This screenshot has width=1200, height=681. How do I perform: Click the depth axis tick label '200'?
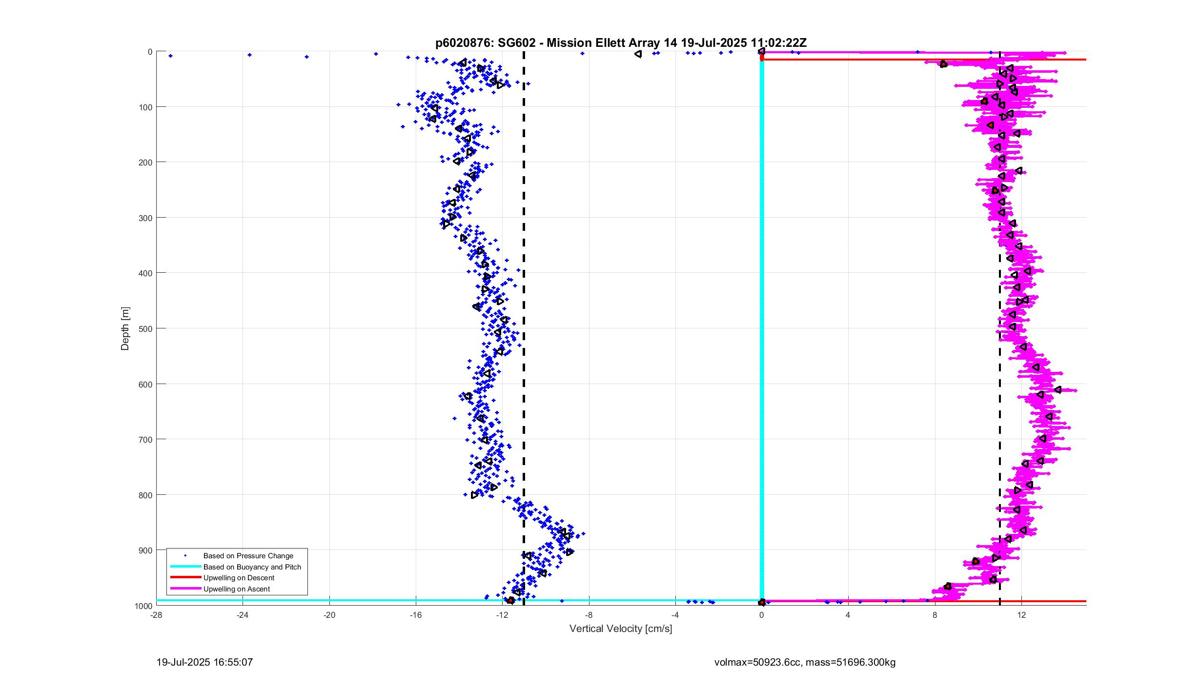pos(144,162)
